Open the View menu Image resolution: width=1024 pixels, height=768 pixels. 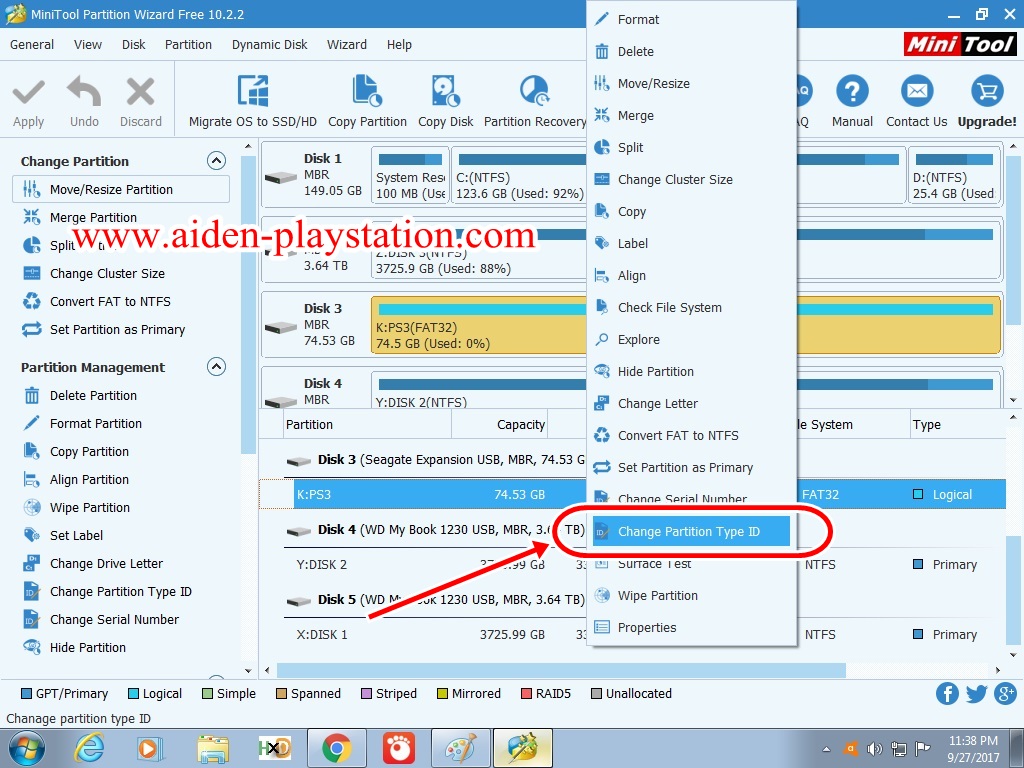[x=88, y=44]
